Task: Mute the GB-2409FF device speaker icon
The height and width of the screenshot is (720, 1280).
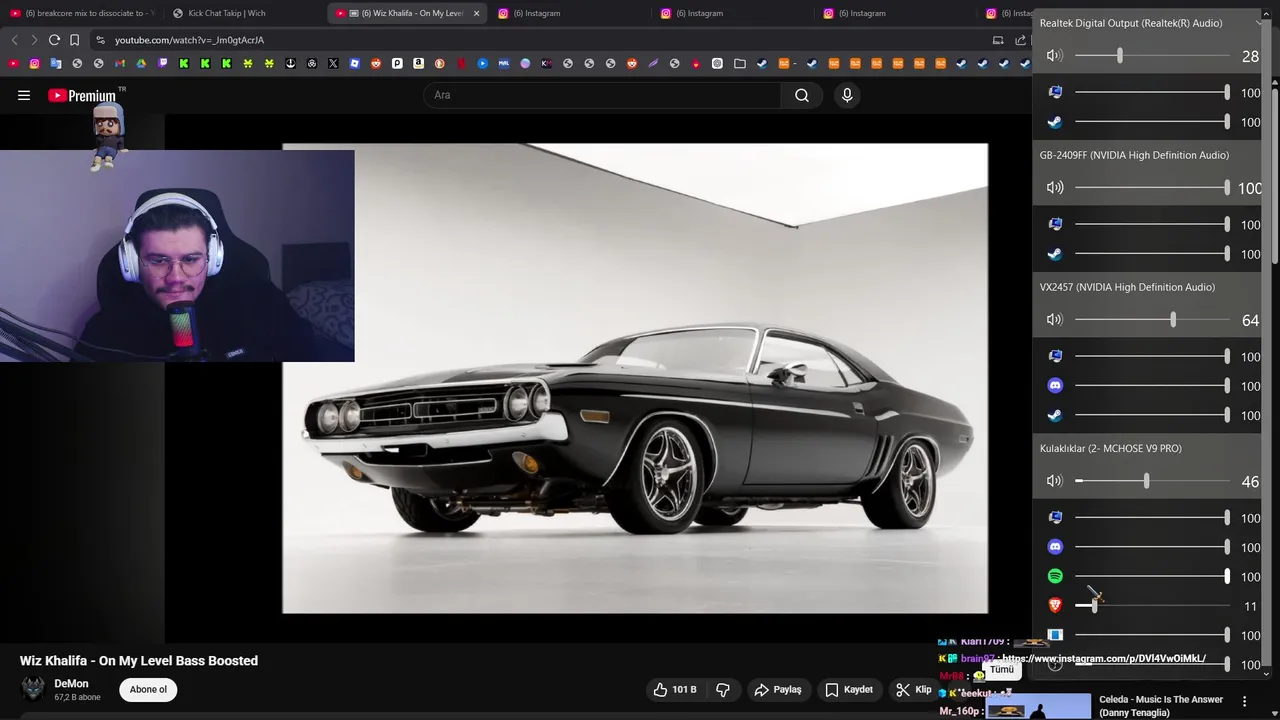Action: (x=1054, y=188)
